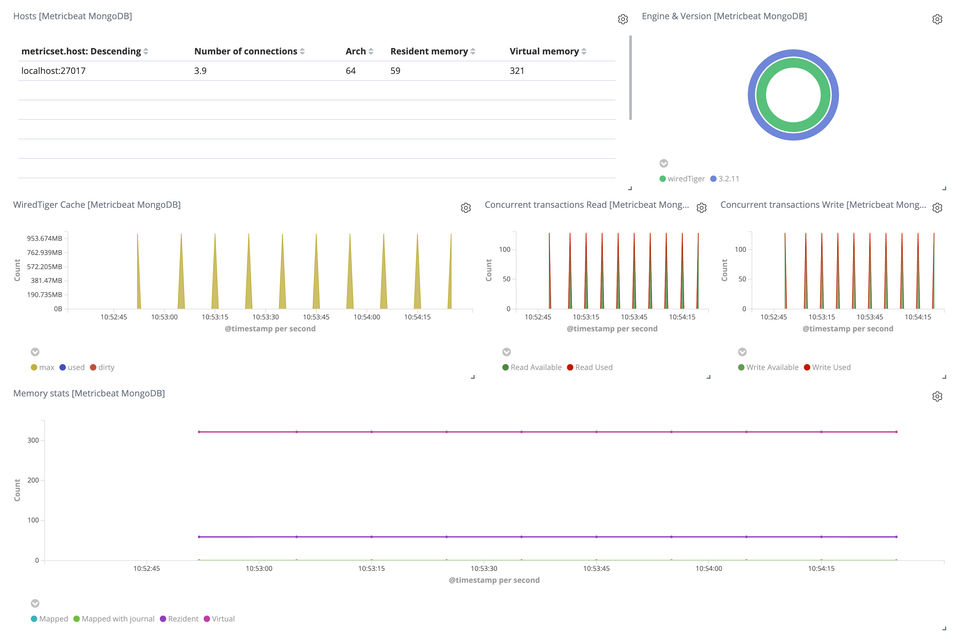Click Virtual memory column header
This screenshot has width=960, height=641.
pyautogui.click(x=544, y=51)
